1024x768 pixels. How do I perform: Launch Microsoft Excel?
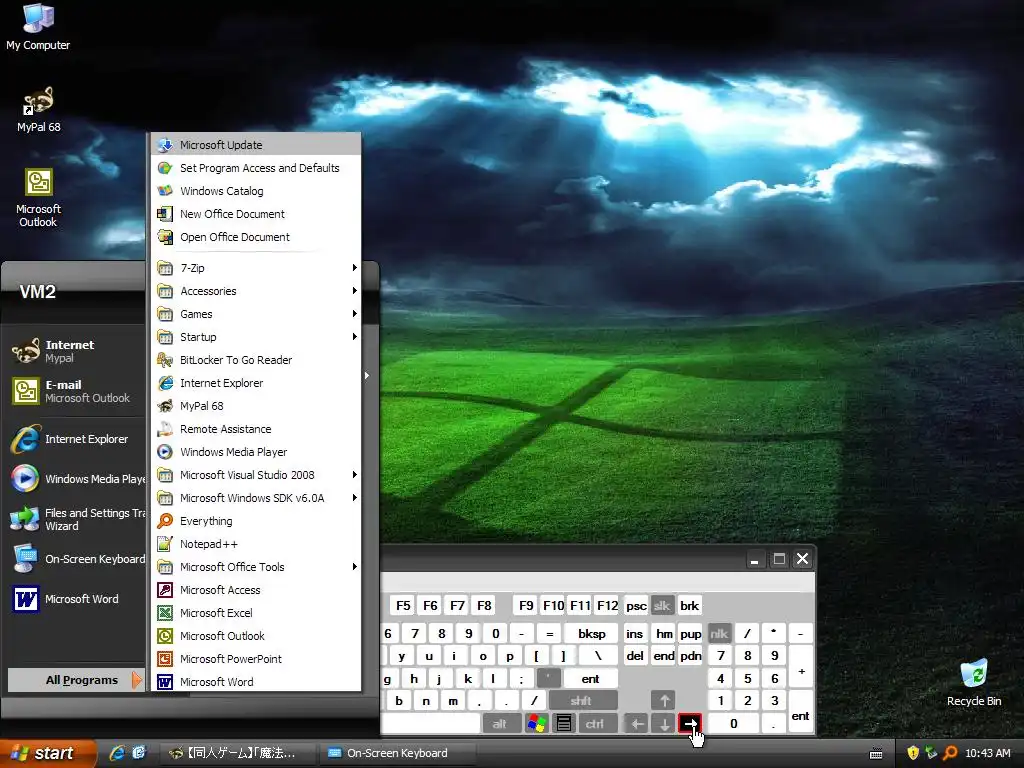pyautogui.click(x=256, y=613)
